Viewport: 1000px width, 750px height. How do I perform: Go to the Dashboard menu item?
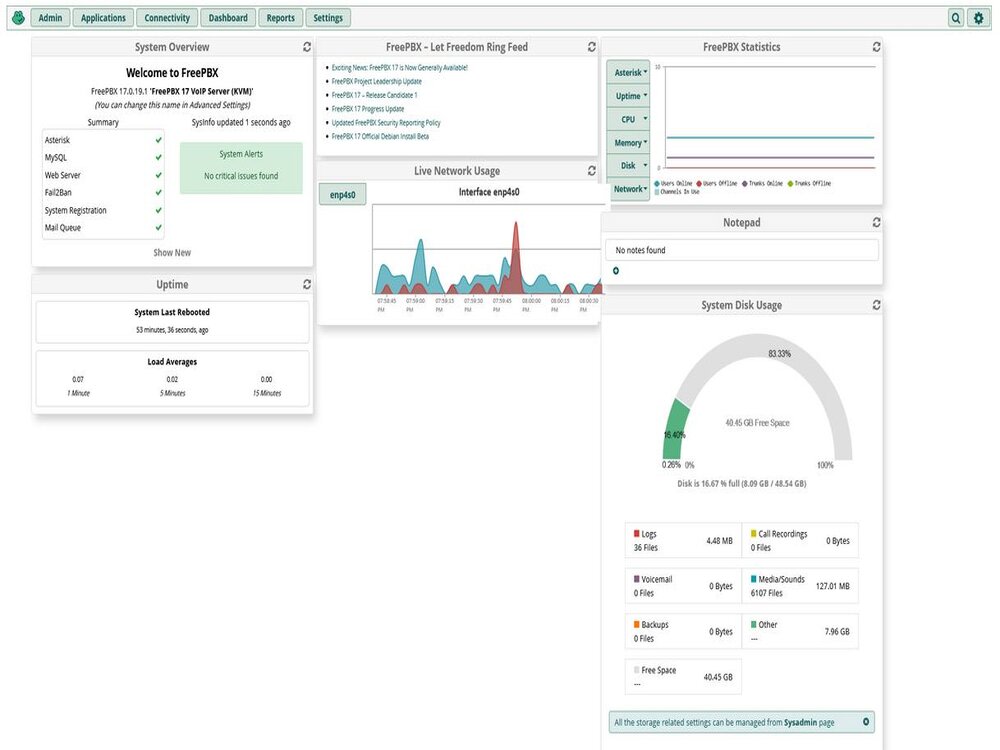click(228, 18)
